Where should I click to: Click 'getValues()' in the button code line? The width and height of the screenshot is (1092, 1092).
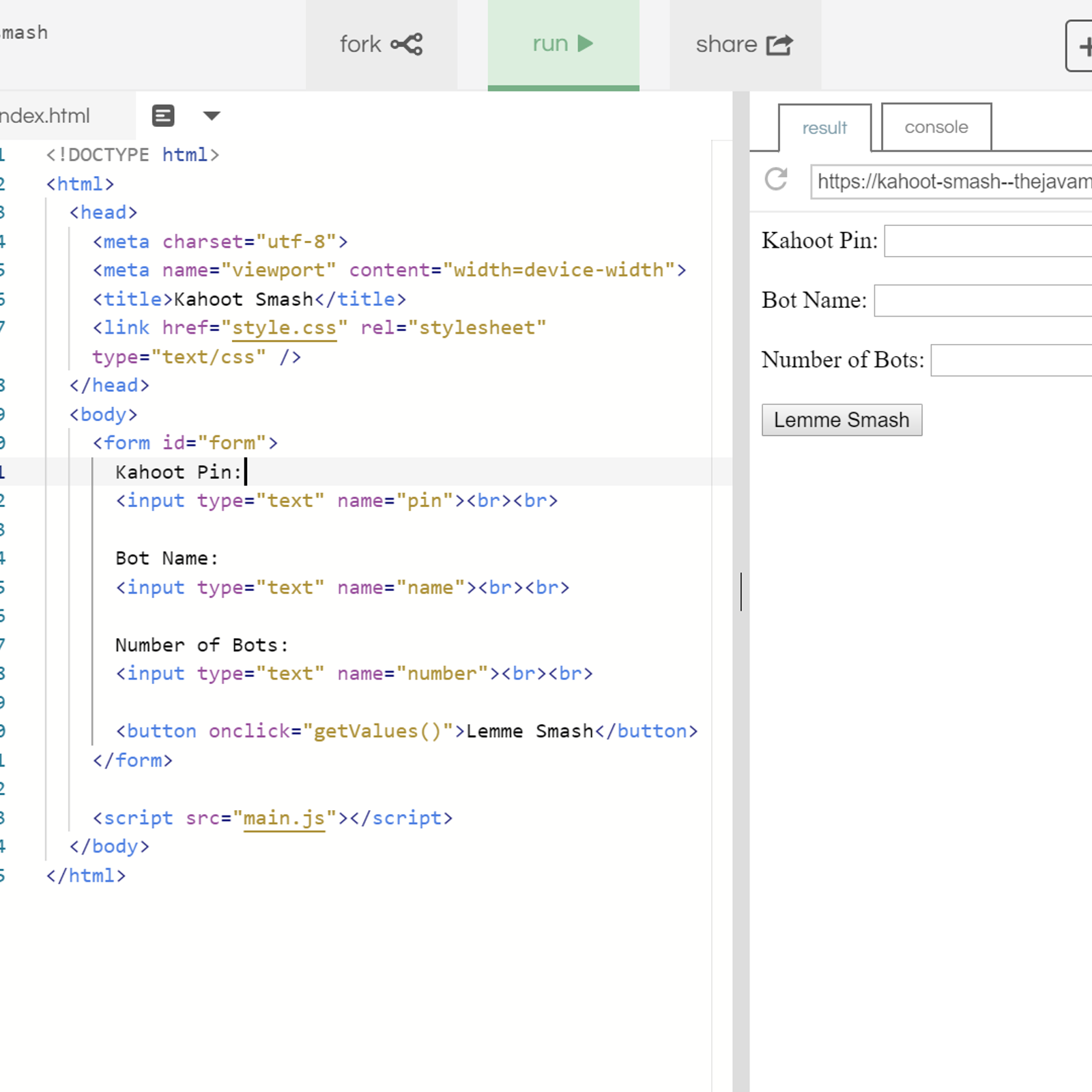point(377,731)
